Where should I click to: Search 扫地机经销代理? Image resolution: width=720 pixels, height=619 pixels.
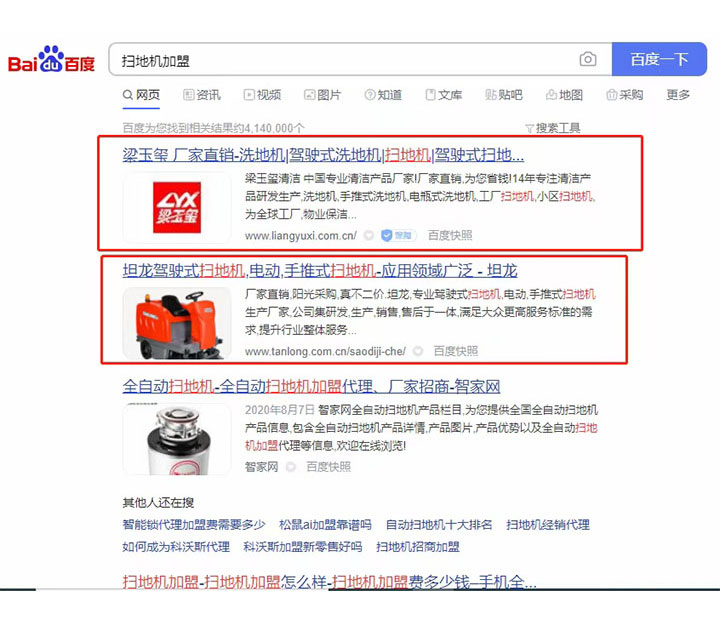(548, 524)
